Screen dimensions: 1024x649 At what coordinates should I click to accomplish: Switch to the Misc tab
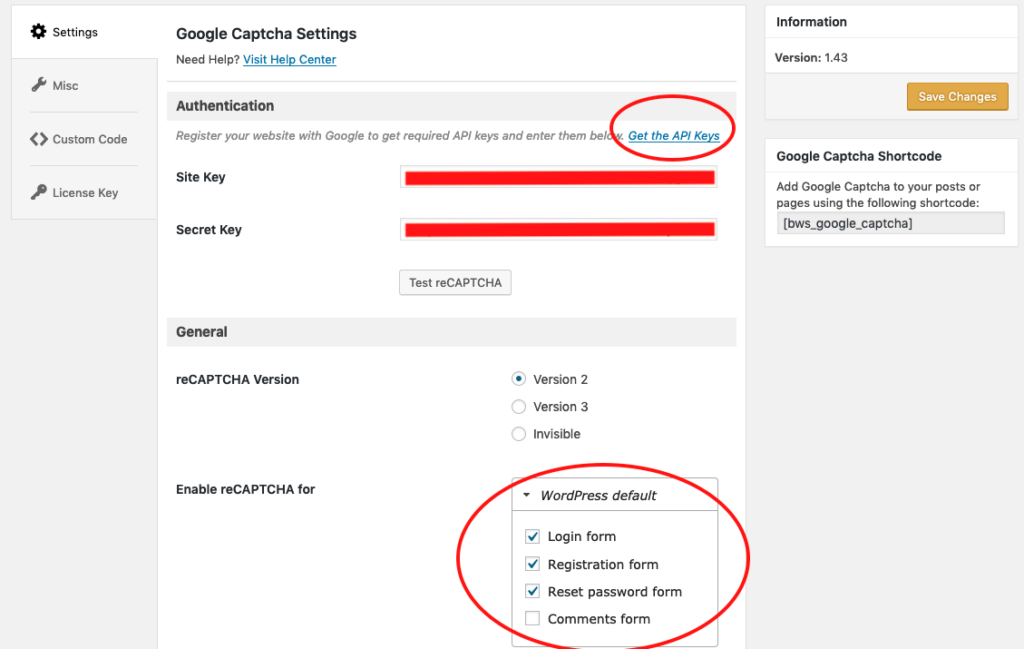pos(65,85)
